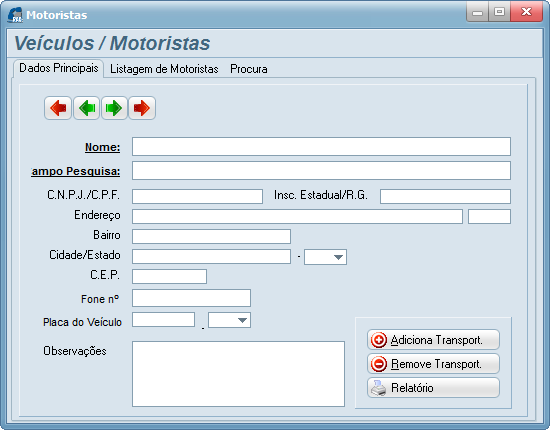The width and height of the screenshot is (550, 430).
Task: Focus the small number field after Endereço
Action: tap(489, 216)
